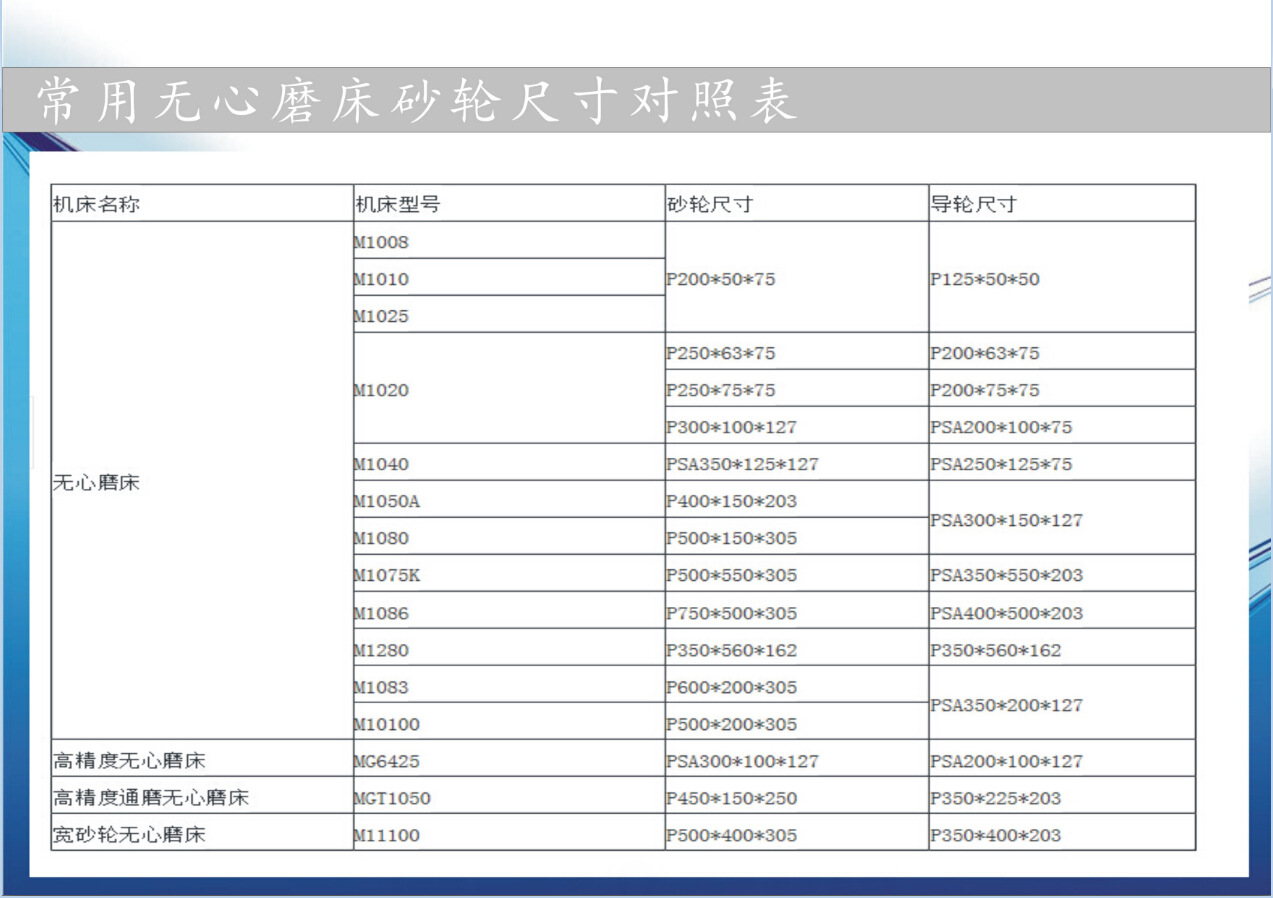
Task: Select model cell M1075K
Action: (509, 573)
